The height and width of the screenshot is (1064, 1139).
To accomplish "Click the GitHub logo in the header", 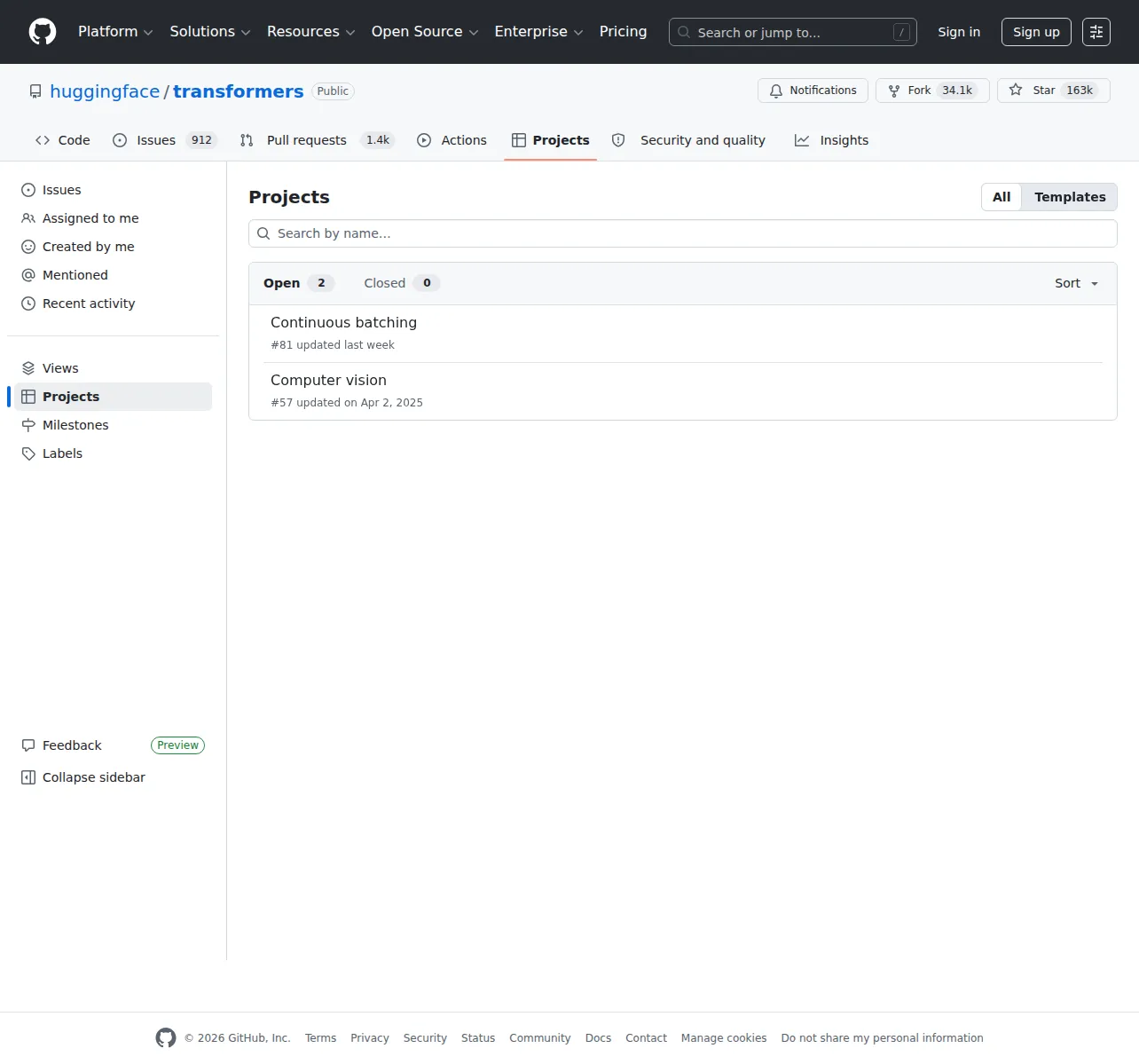I will click(x=43, y=32).
